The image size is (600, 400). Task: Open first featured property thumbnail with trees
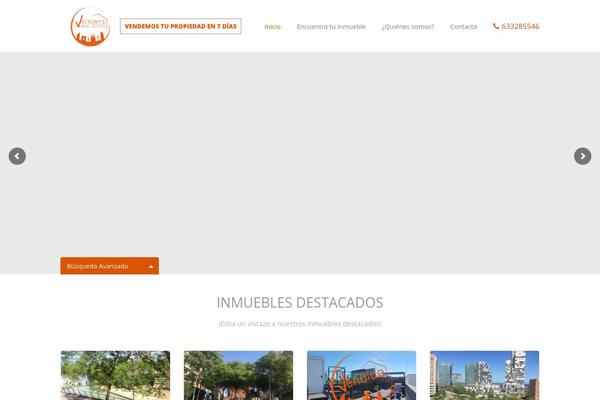point(115,376)
